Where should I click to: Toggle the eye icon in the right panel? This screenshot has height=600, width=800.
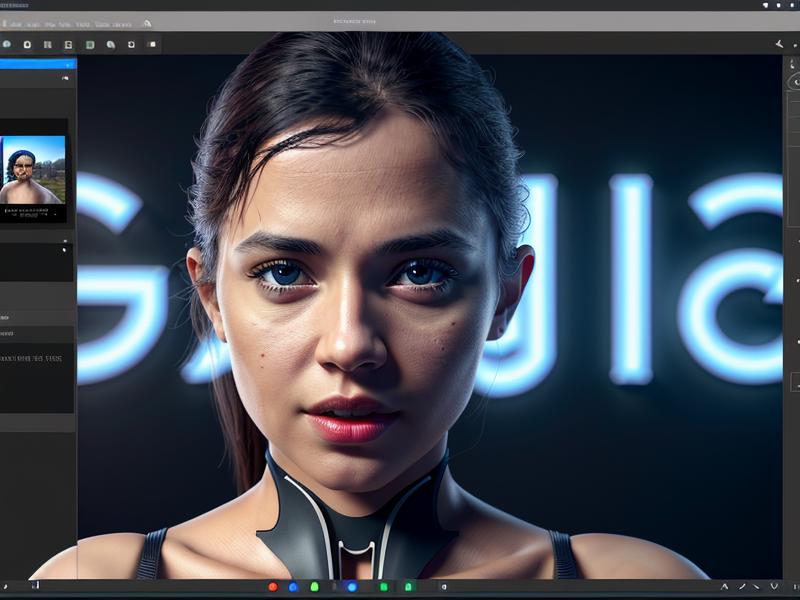click(x=794, y=79)
